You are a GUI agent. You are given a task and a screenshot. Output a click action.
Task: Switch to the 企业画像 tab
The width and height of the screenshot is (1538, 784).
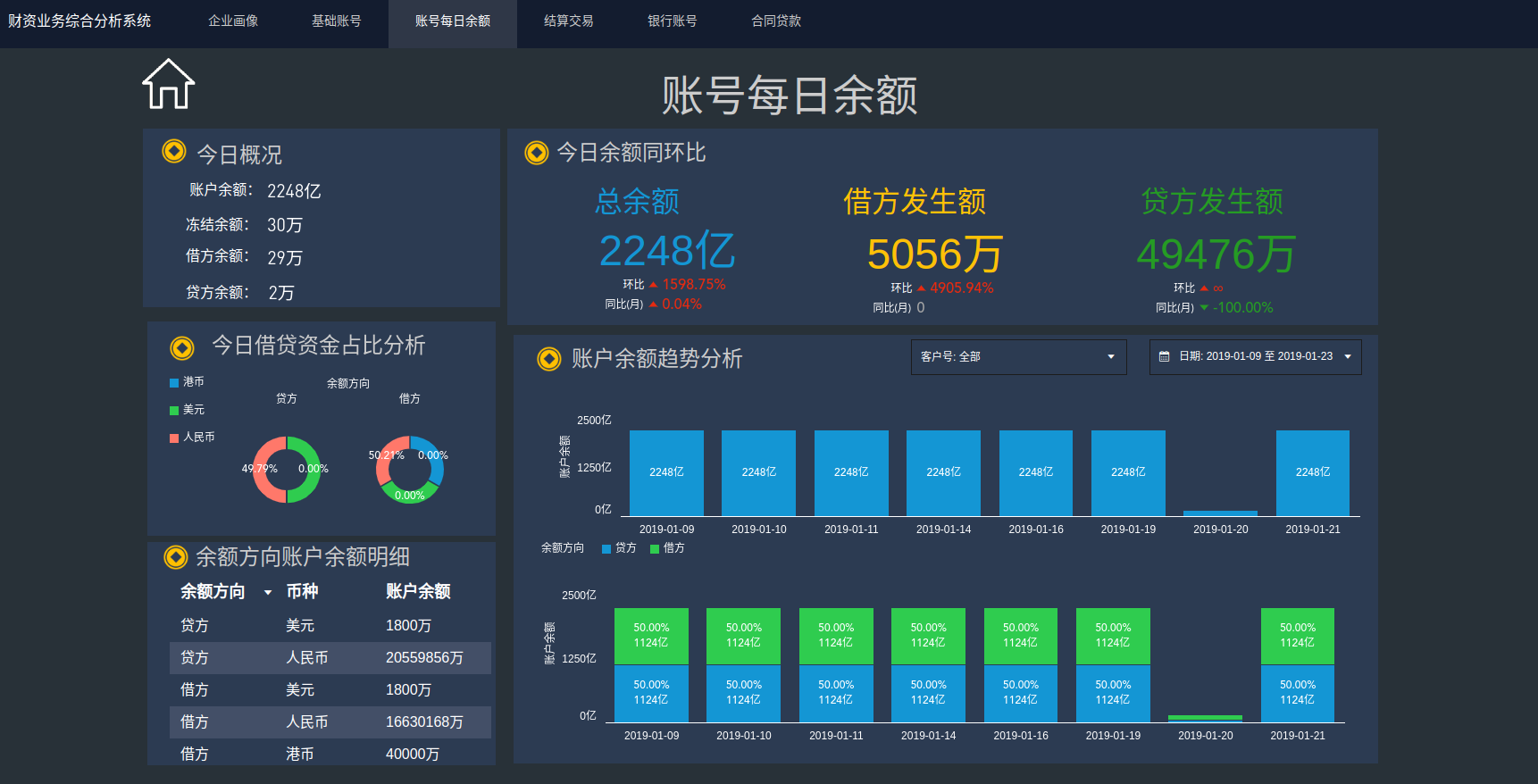233,21
